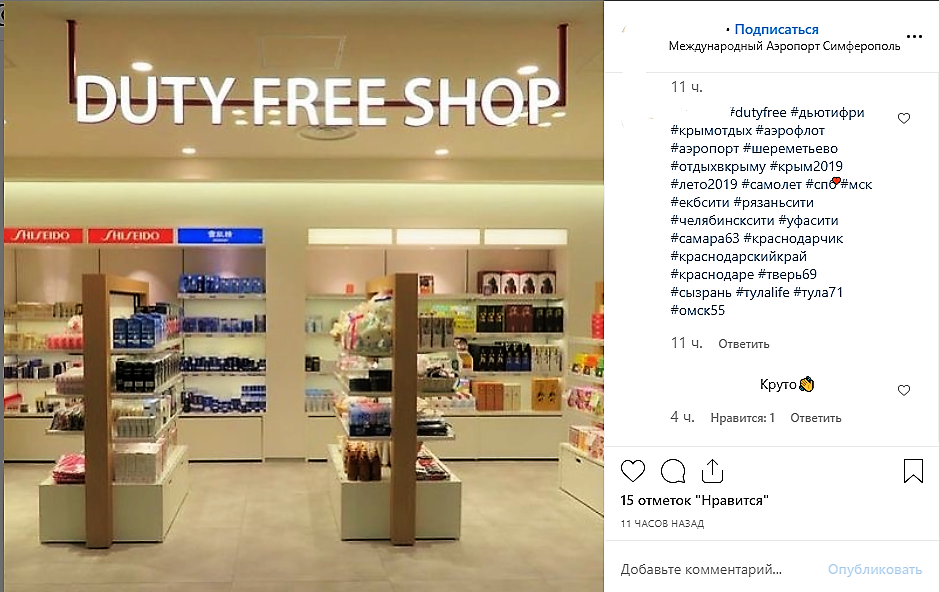Viewport: 939px width, 592px height.
Task: Open hashtag #краснодарскийкрай
Action: 738,256
